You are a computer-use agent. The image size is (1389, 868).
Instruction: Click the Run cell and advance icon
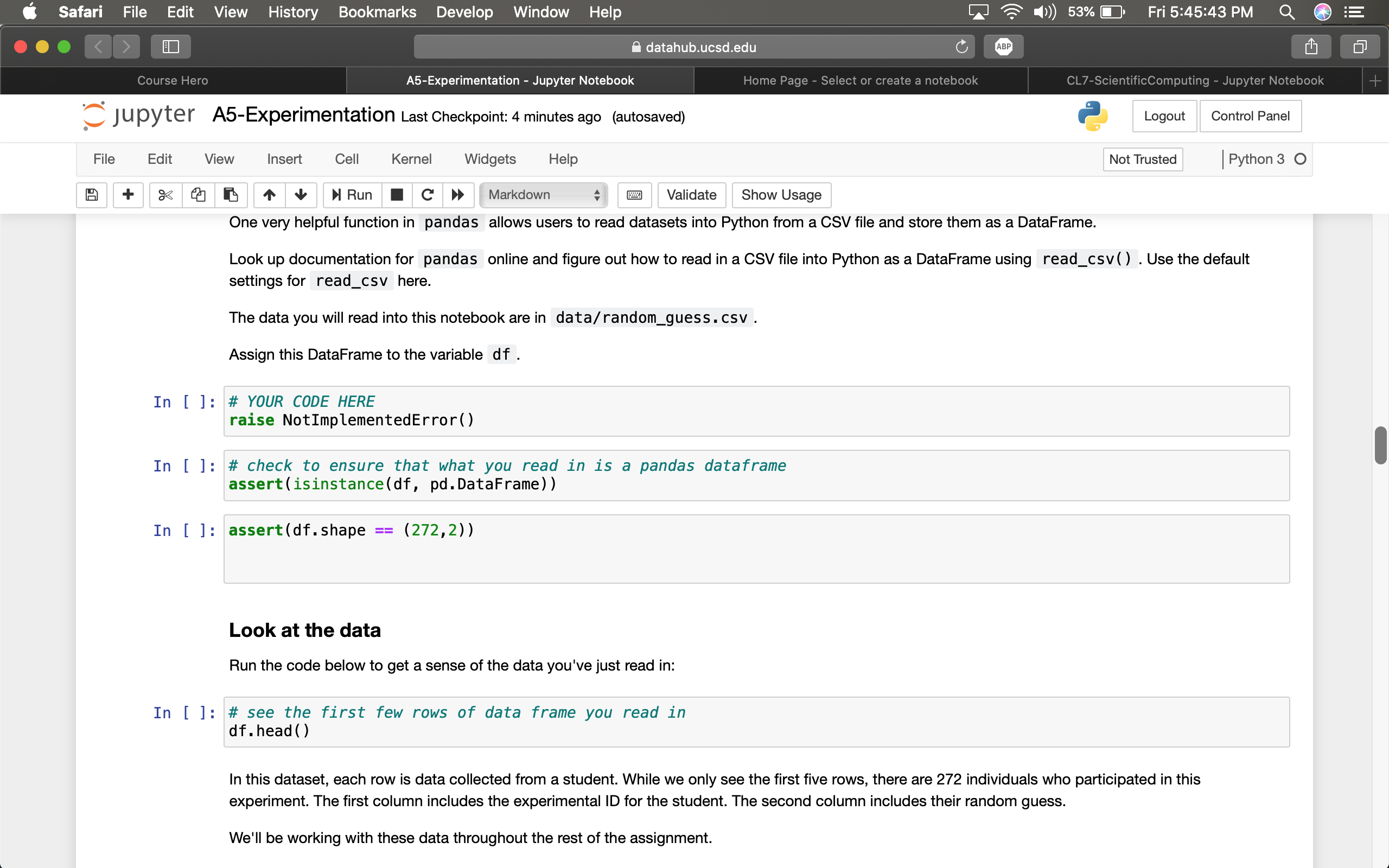click(x=353, y=195)
